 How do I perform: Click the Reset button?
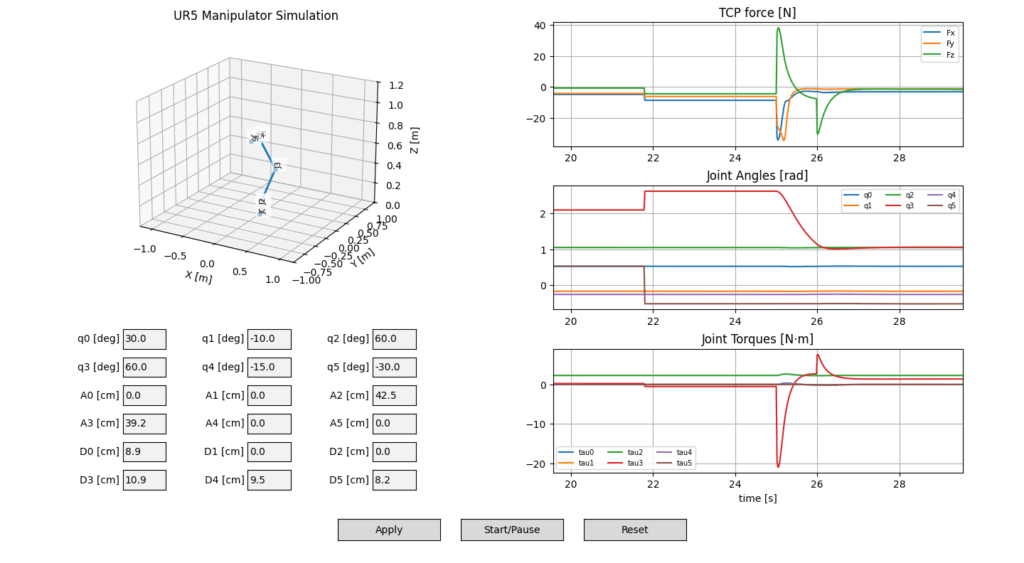[635, 530]
